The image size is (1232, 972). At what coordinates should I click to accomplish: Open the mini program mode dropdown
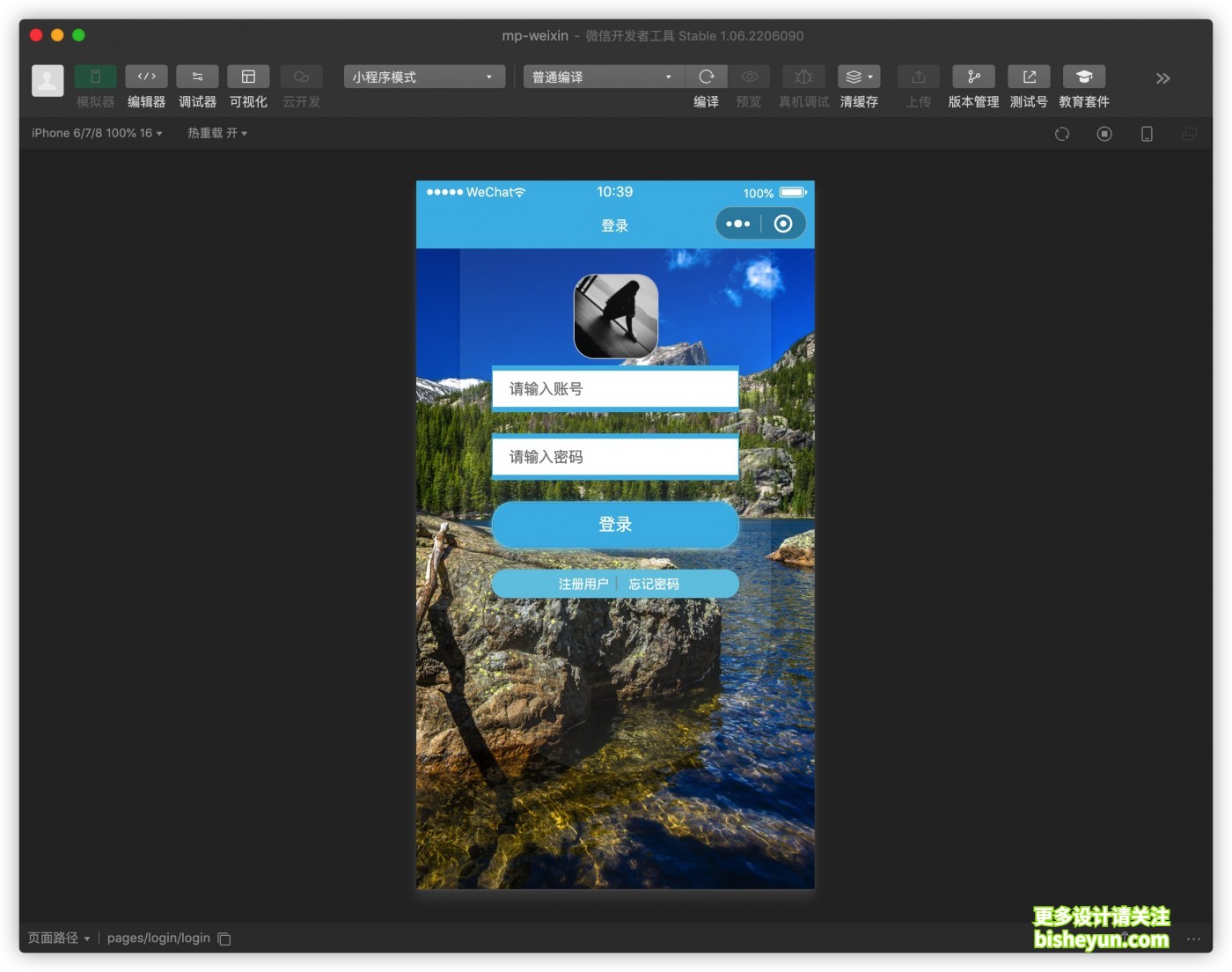point(423,77)
